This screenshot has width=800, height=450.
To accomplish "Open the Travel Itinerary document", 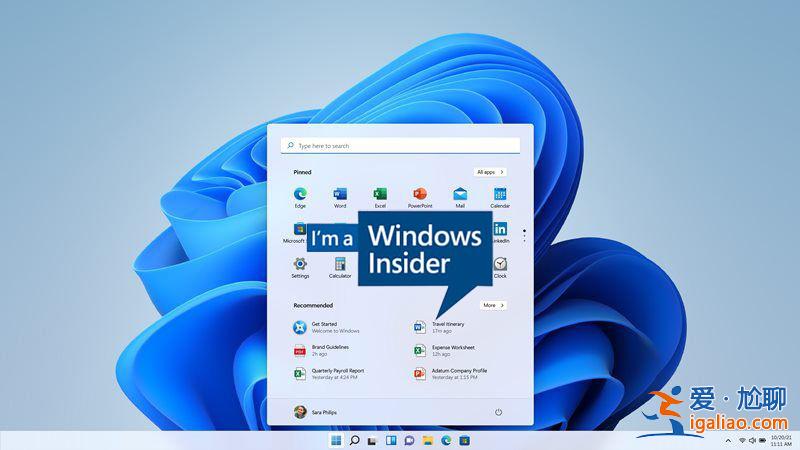I will 447,327.
